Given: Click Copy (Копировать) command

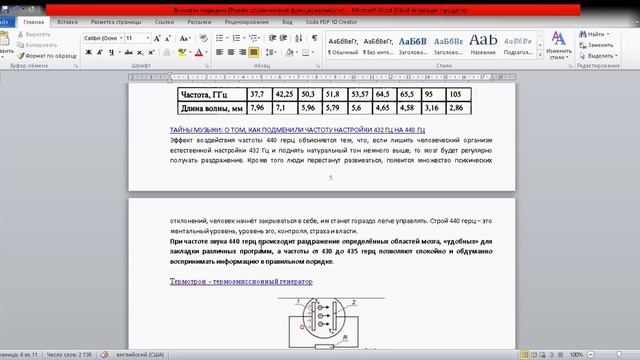Looking at the screenshot, I should (37, 45).
